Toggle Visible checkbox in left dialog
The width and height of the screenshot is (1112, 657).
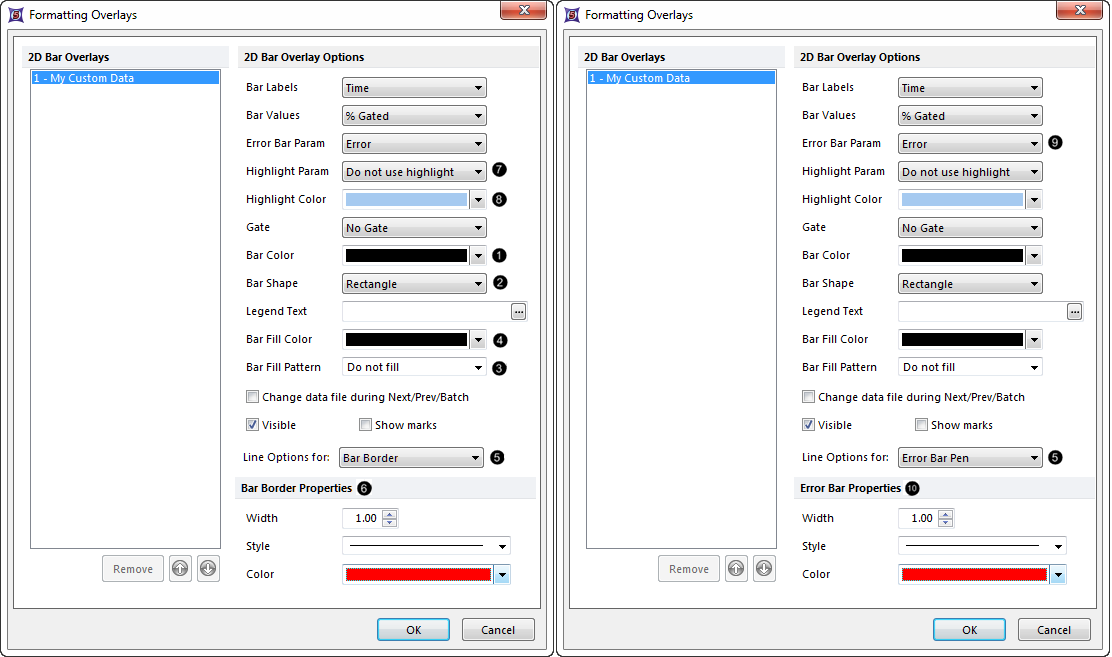[x=253, y=425]
